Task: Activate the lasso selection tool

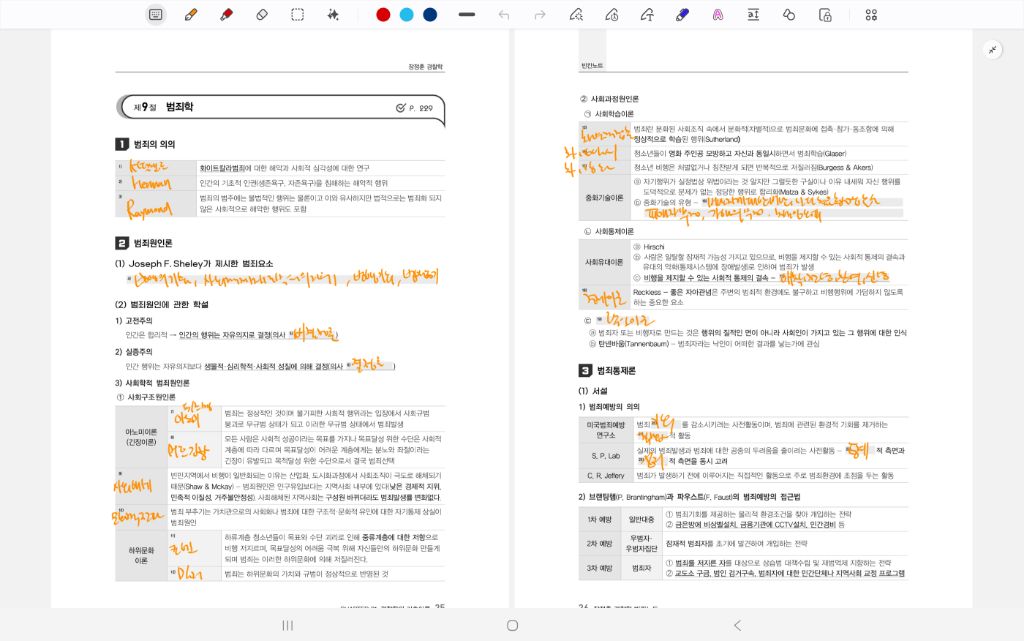Action: click(x=298, y=14)
